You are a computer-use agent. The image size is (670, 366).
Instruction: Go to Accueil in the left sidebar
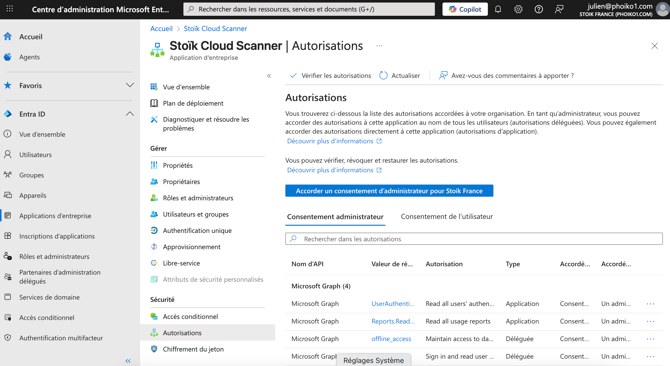31,37
